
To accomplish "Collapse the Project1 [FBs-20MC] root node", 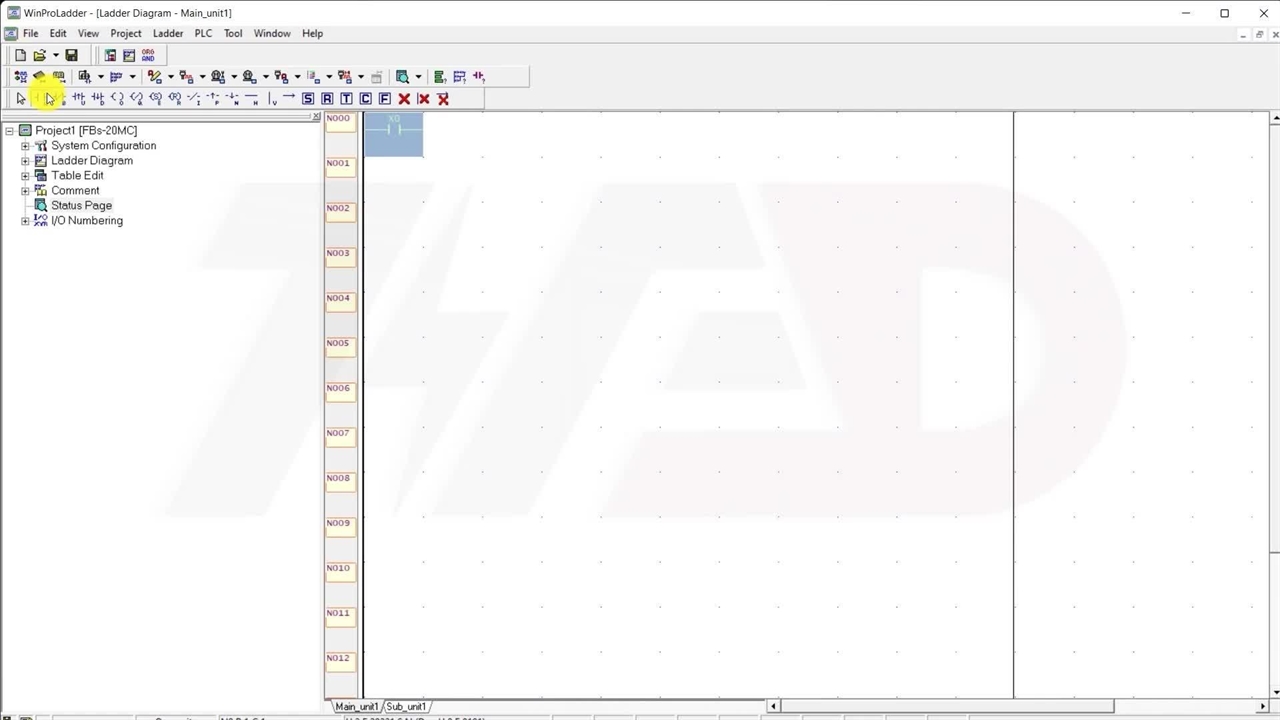I will [10, 131].
